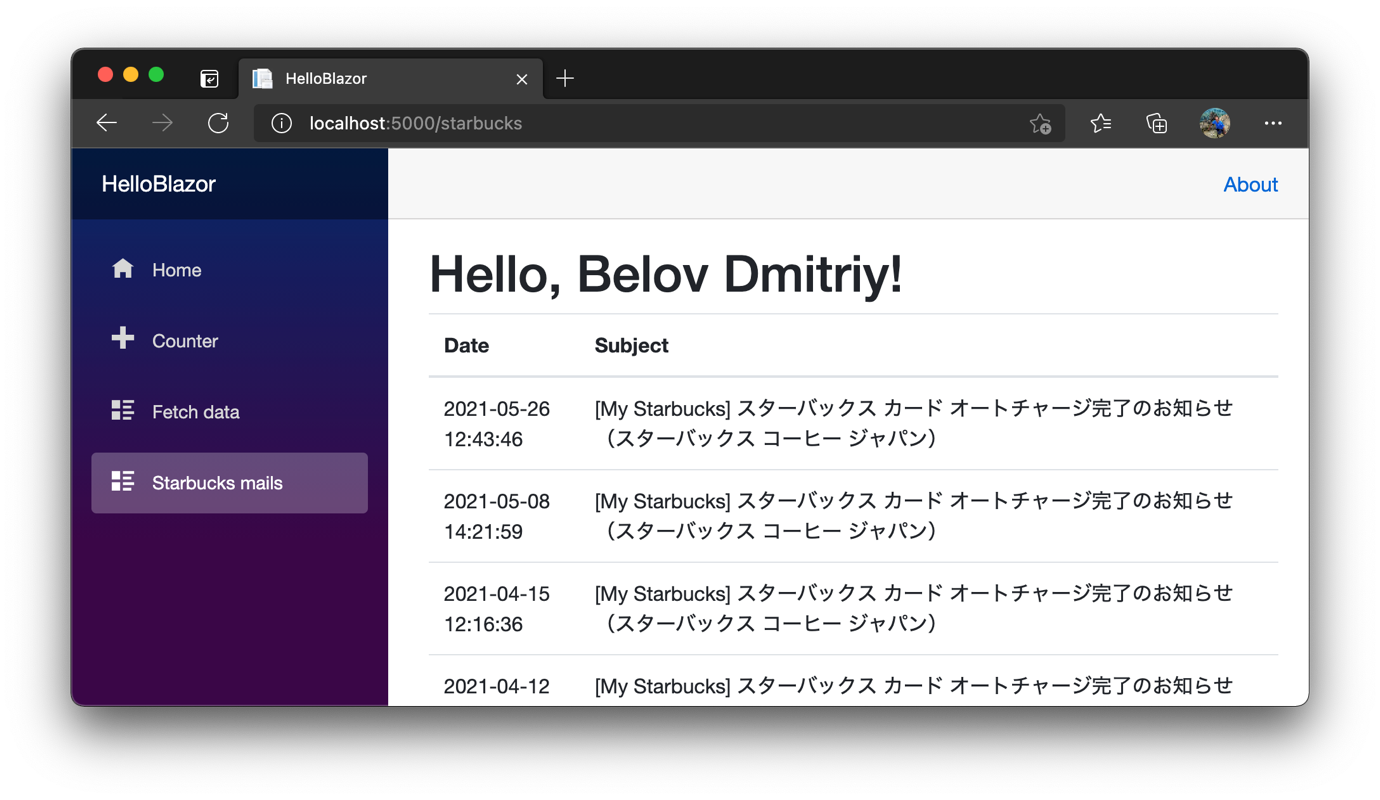Open a new tab with plus button
Viewport: 1380px width, 800px height.
click(565, 78)
